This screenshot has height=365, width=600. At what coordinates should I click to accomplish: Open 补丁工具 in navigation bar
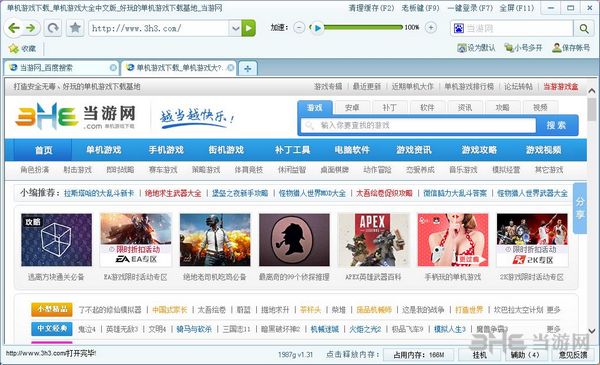point(292,150)
